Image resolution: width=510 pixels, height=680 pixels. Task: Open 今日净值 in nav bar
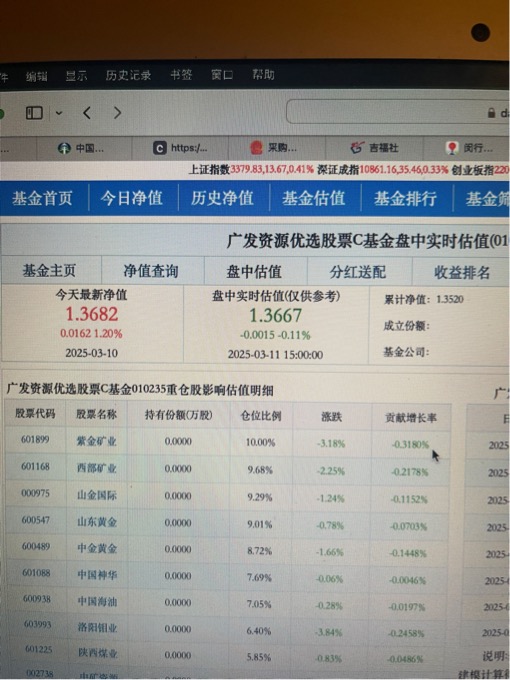132,199
